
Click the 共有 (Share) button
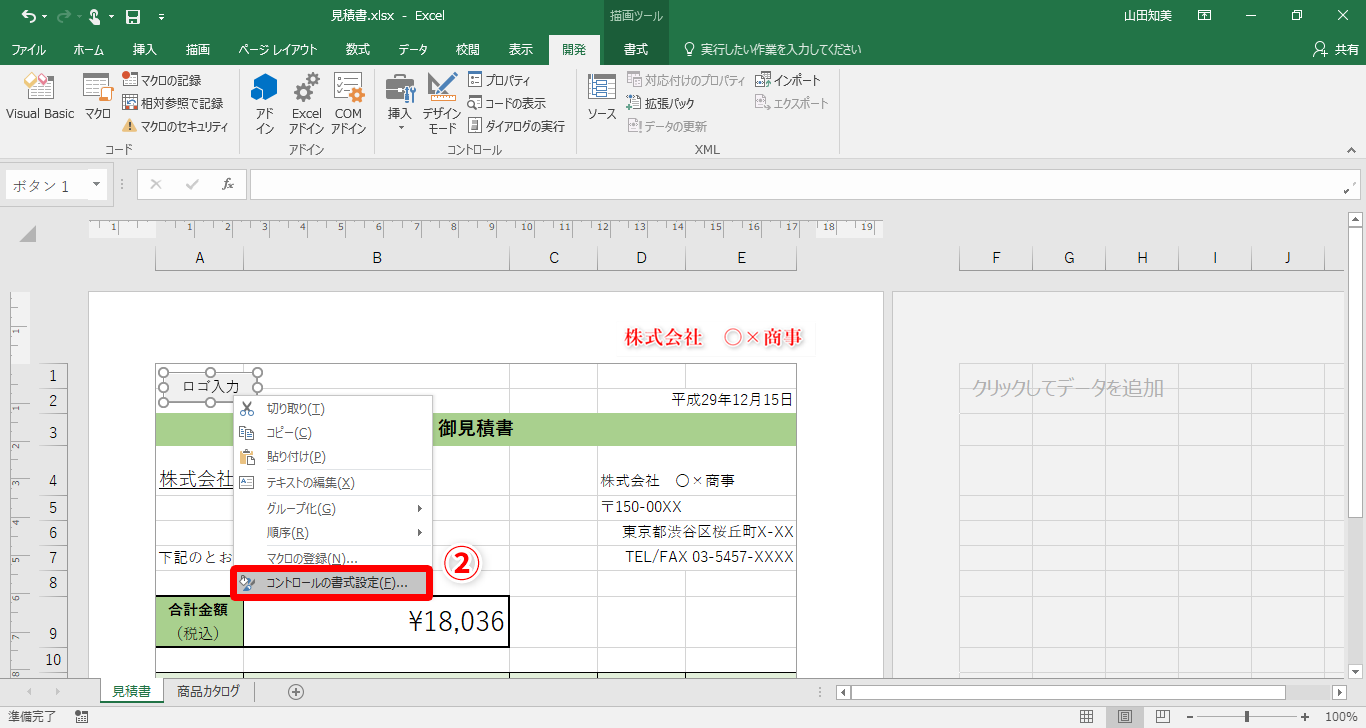click(1335, 49)
